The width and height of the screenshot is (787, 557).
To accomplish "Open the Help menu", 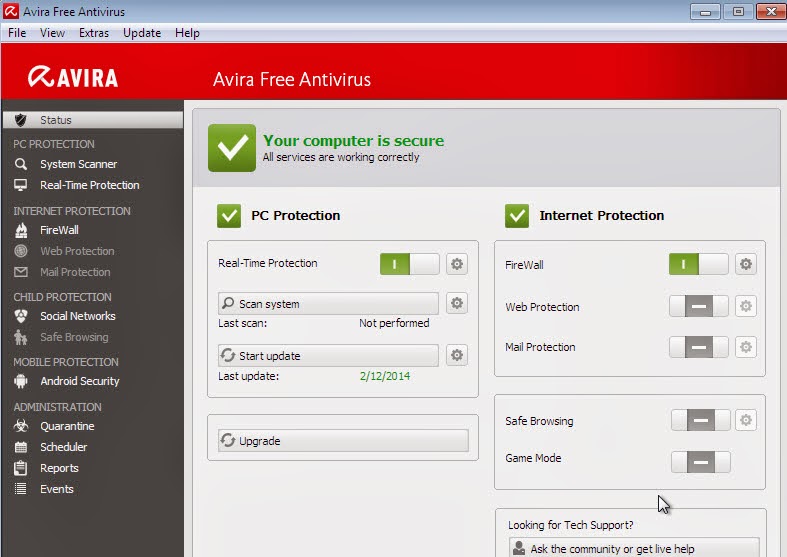I will [x=187, y=33].
